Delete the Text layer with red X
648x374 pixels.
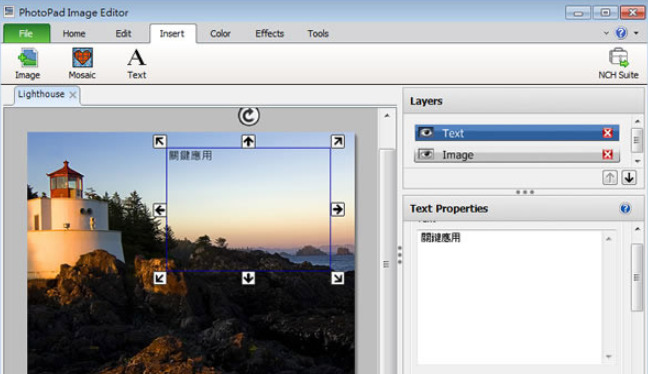(608, 133)
